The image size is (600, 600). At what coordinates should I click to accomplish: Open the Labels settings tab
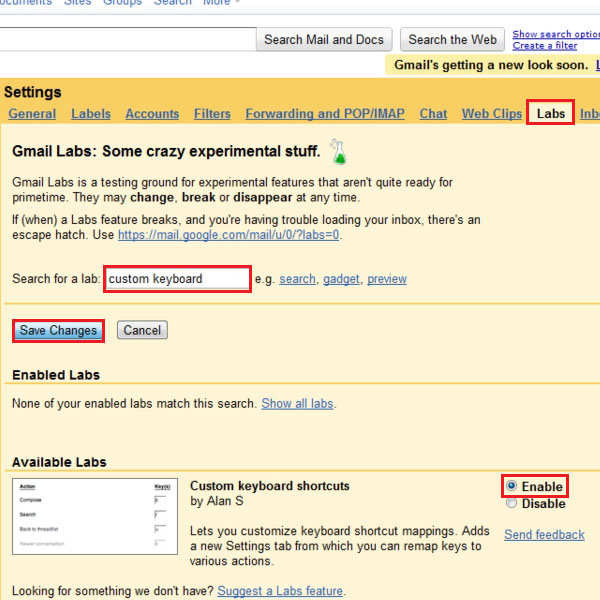tap(91, 114)
